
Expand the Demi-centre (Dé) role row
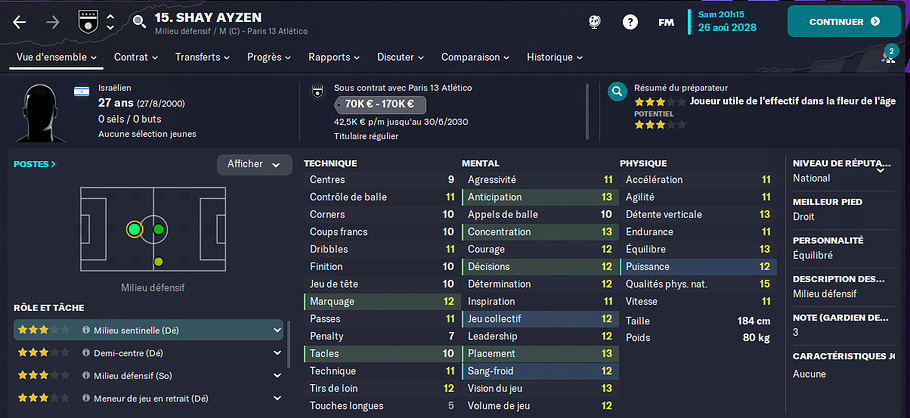277,353
